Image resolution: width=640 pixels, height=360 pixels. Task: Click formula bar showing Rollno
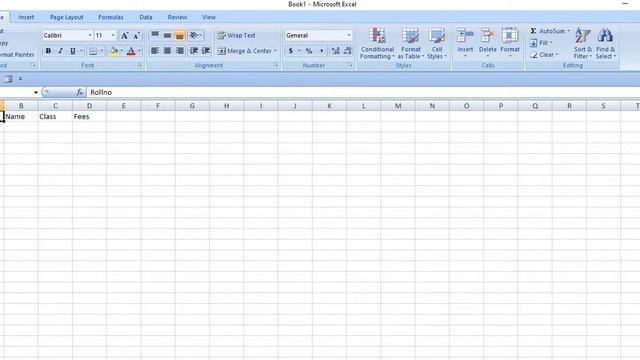[x=363, y=93]
